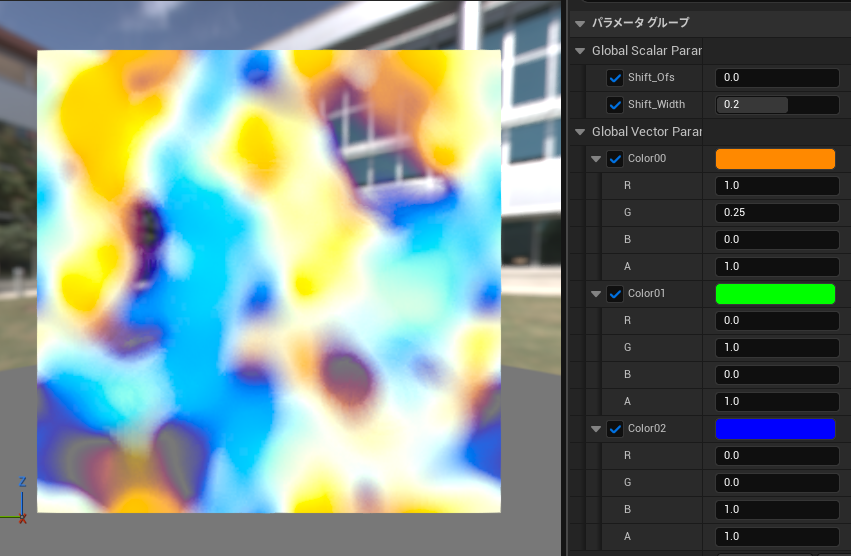The width and height of the screenshot is (851, 556).
Task: Collapse the Color00 parameter rows
Action: pyautogui.click(x=597, y=159)
